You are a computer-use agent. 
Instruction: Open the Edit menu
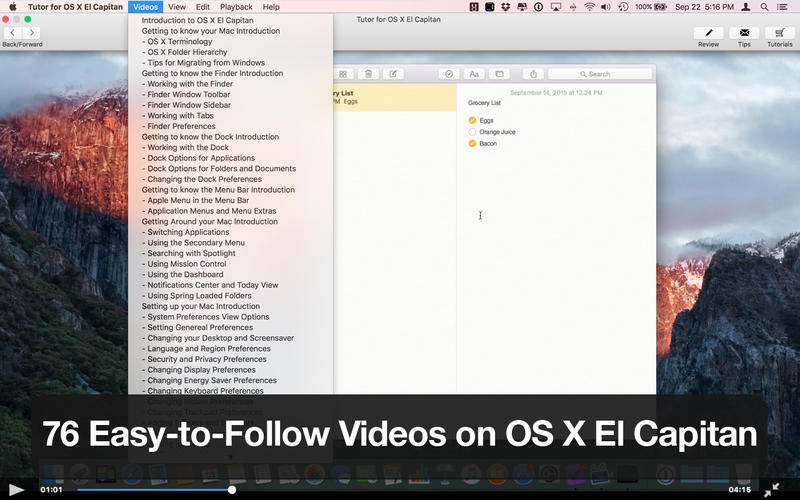[203, 7]
